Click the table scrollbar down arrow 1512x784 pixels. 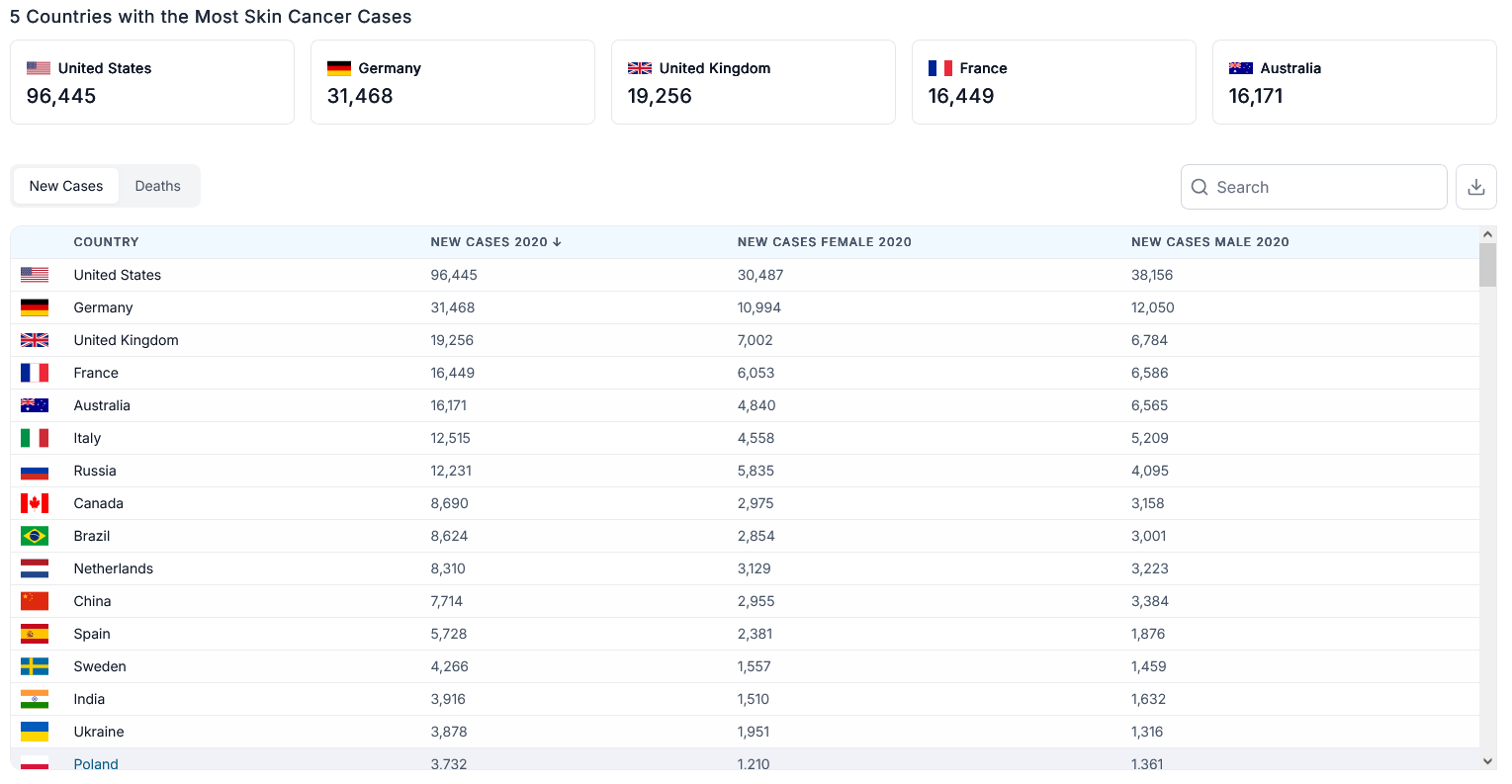(x=1487, y=761)
